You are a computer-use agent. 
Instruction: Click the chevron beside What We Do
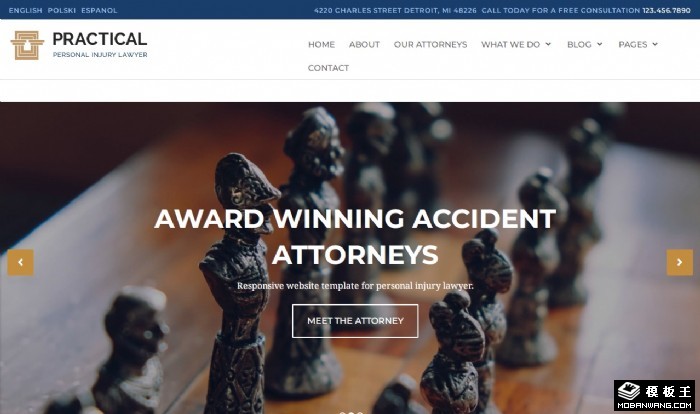548,44
